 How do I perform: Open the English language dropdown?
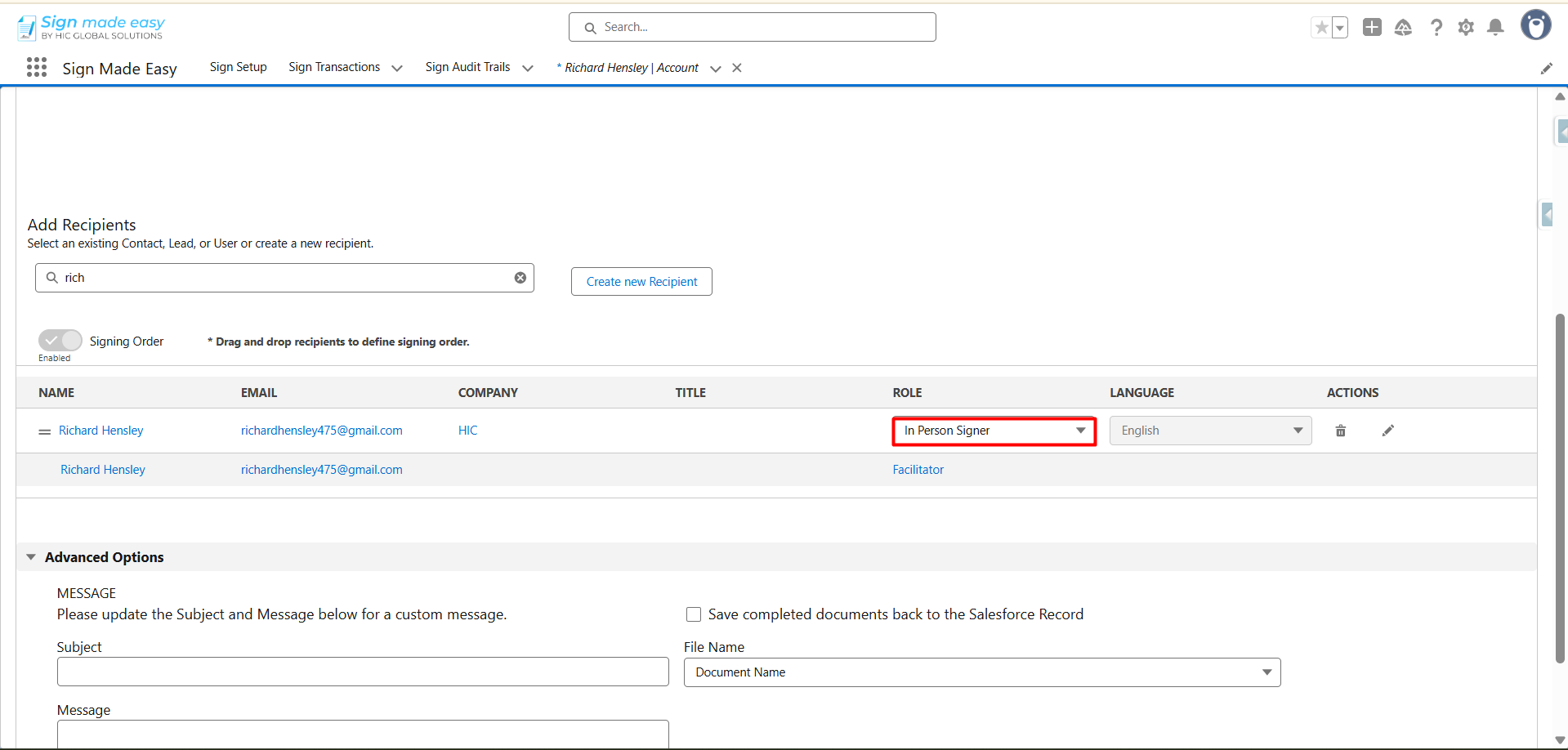coord(1210,431)
